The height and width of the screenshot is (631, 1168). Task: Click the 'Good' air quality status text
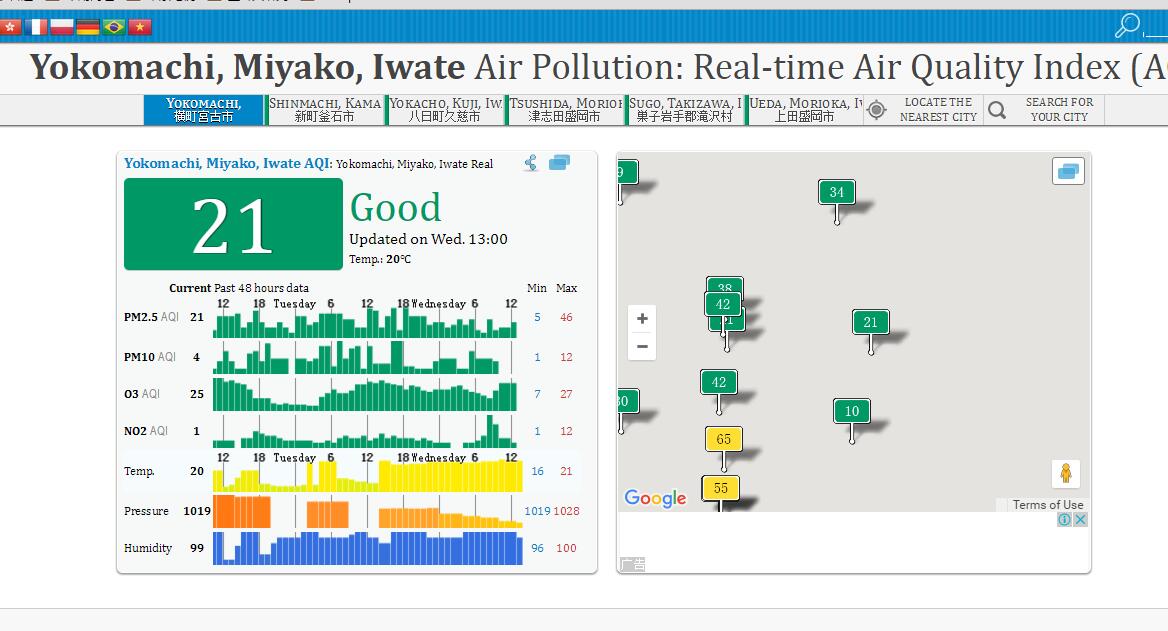(x=396, y=207)
